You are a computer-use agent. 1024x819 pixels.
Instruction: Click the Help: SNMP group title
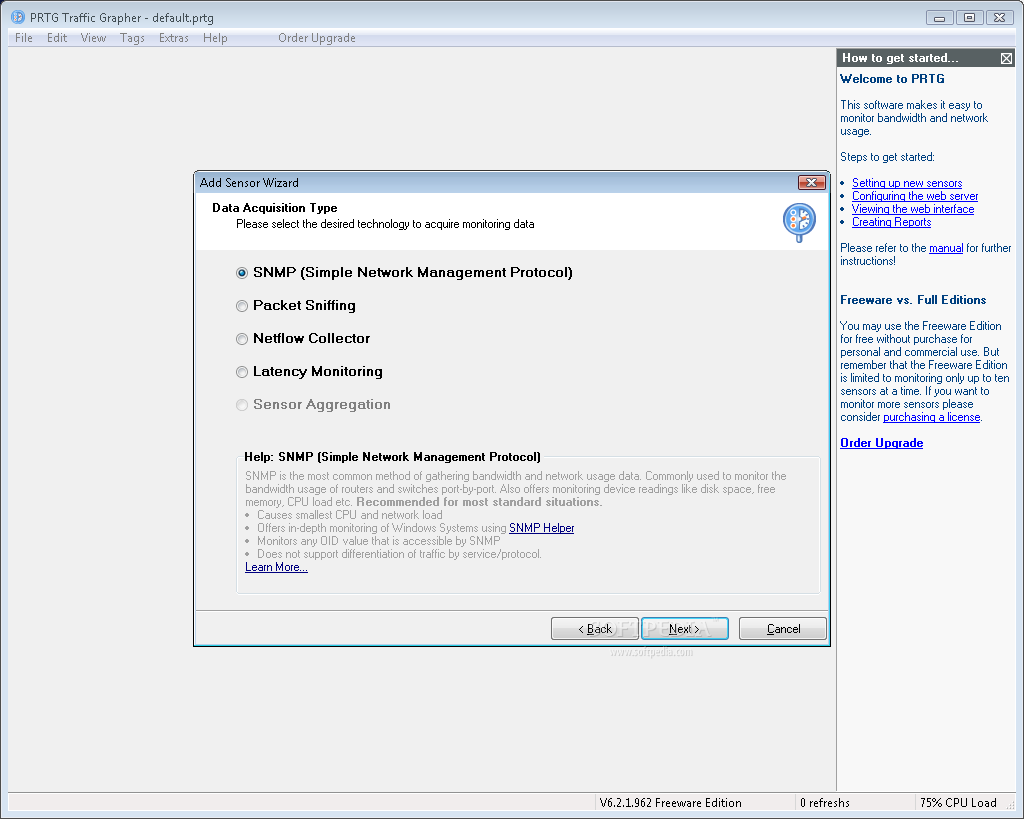[392, 457]
